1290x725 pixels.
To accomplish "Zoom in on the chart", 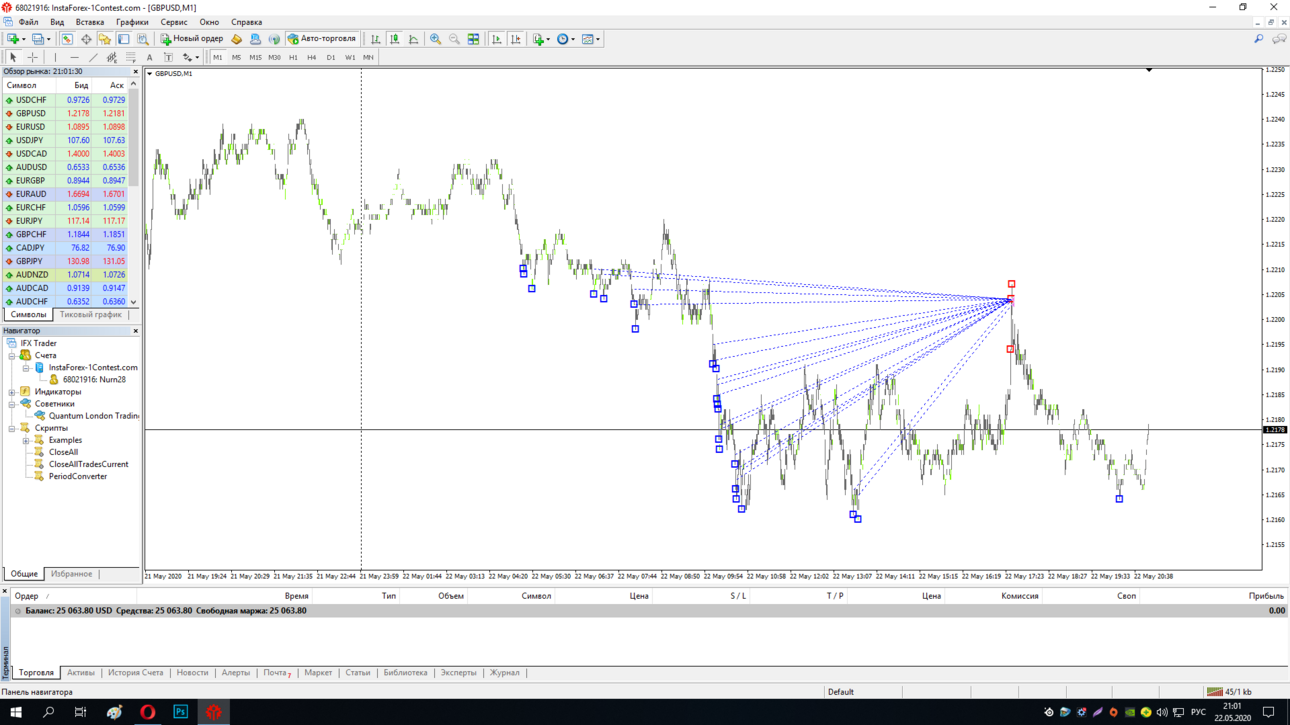I will (435, 39).
